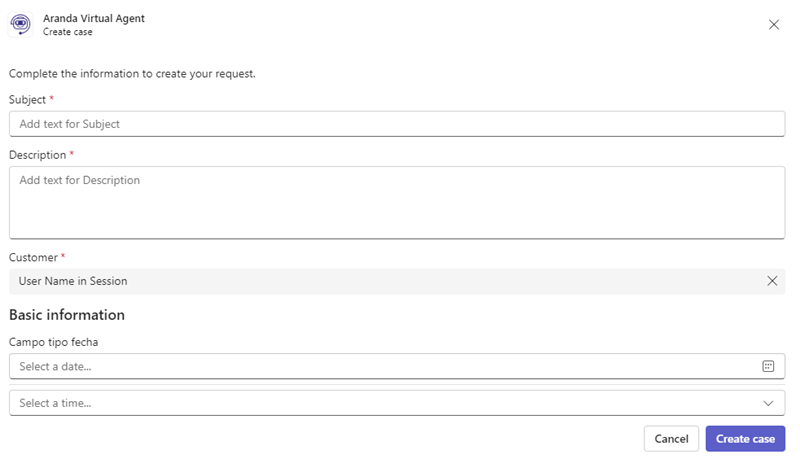Select the date input field
The height and width of the screenshot is (467, 800).
tap(397, 366)
